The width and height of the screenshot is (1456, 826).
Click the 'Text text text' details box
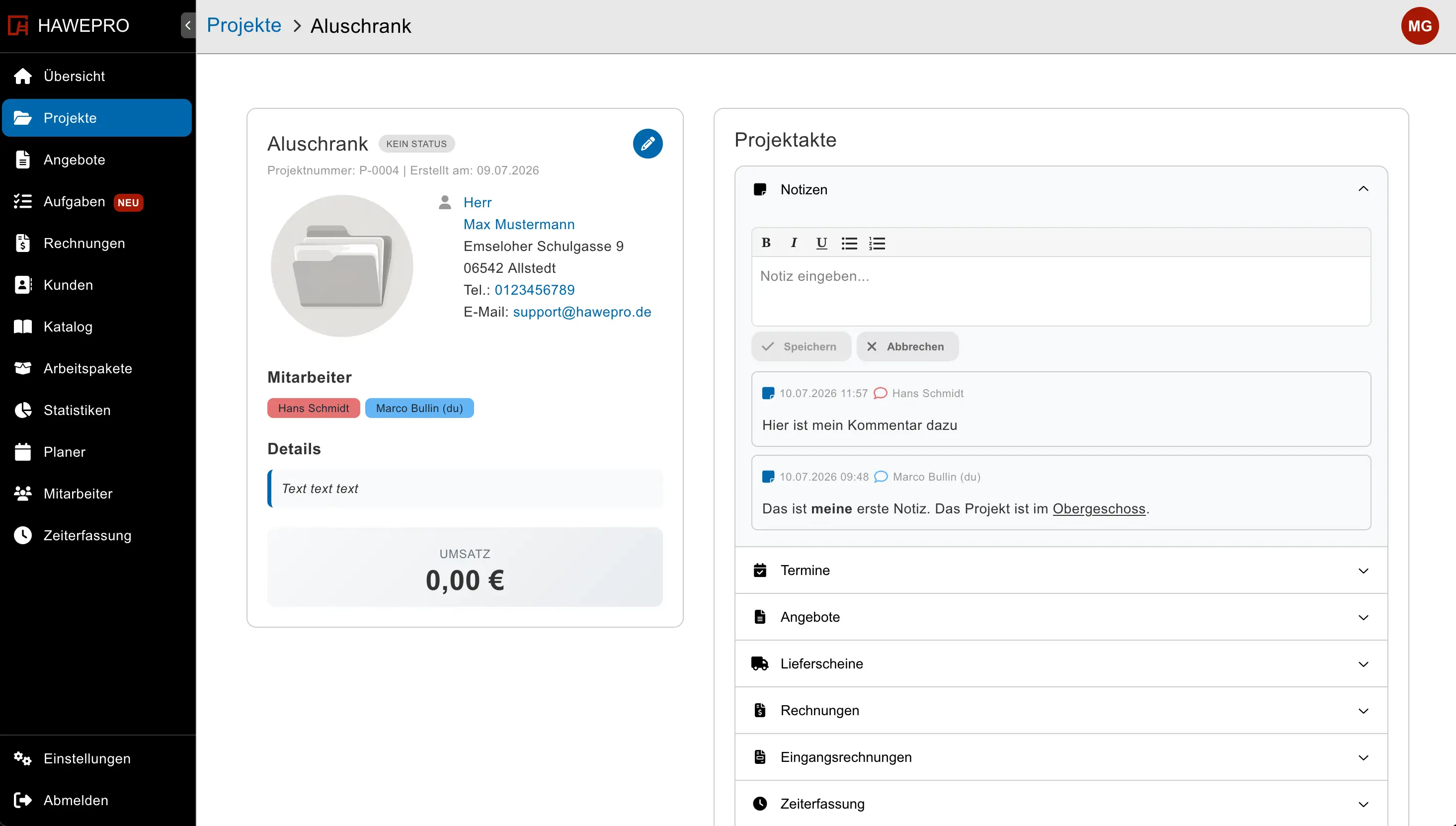click(x=465, y=489)
